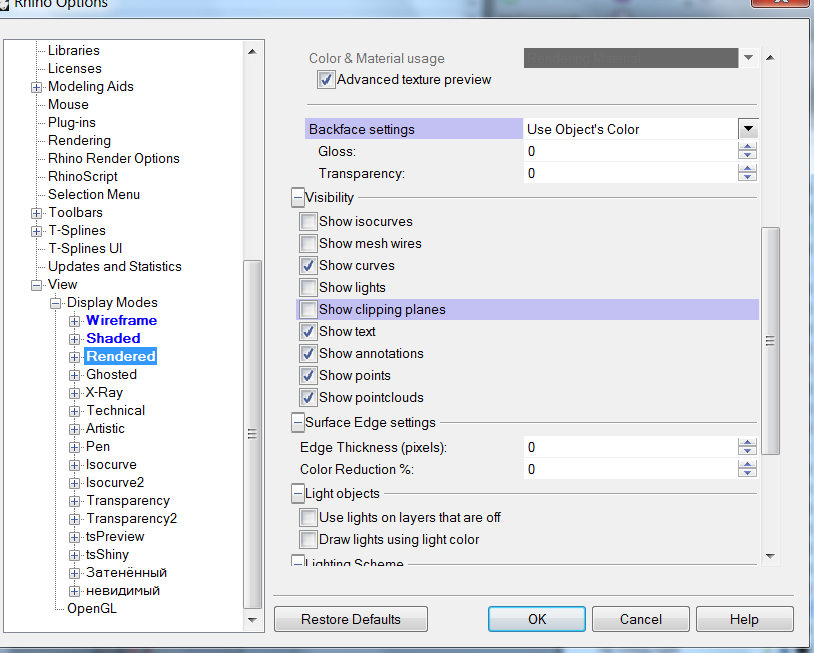Click Cancel button
The height and width of the screenshot is (653, 814).
click(641, 619)
